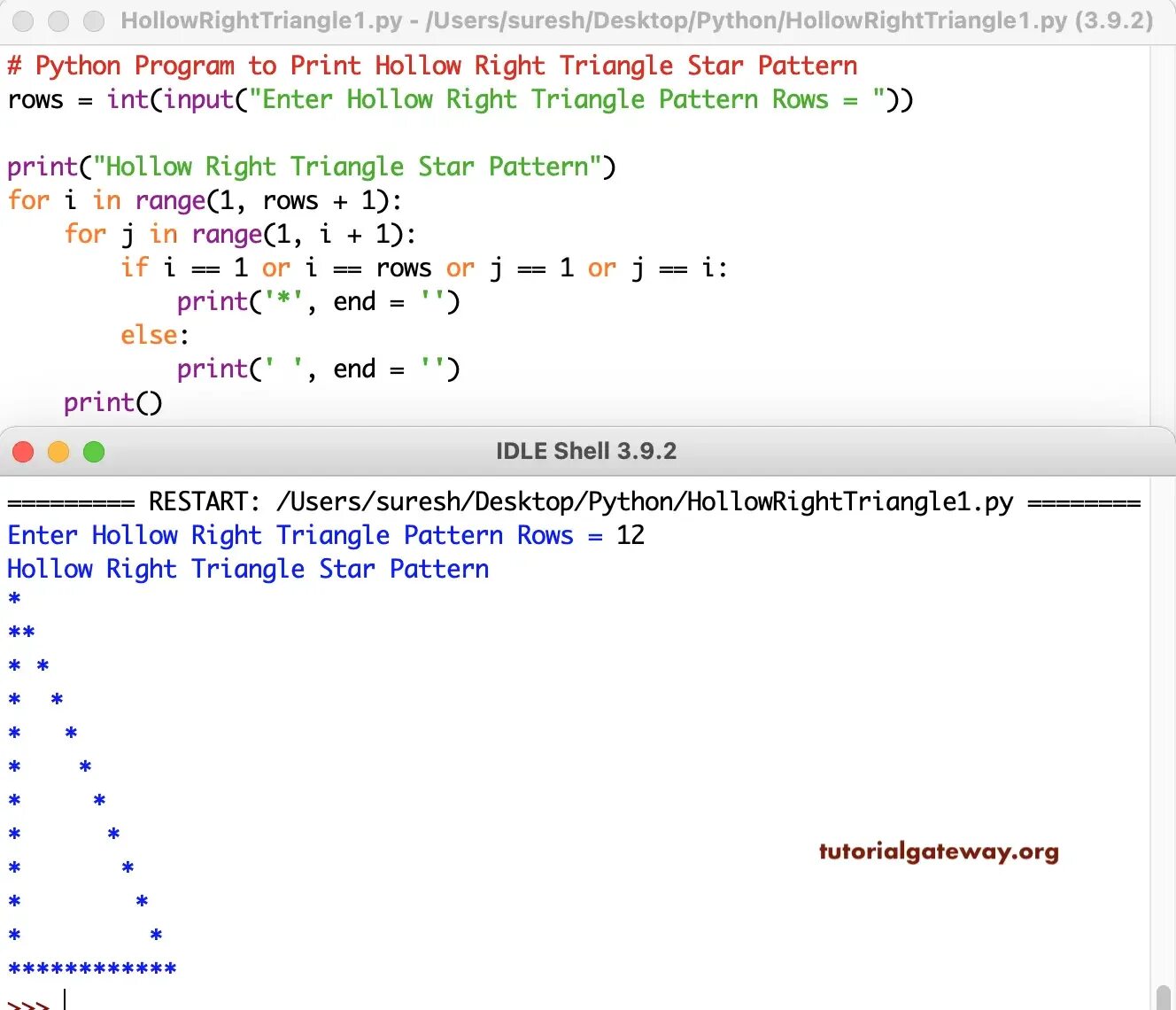1176x1010 pixels.
Task: Click the 'rows = int(input(' code line
Action: pyautogui.click(x=460, y=99)
